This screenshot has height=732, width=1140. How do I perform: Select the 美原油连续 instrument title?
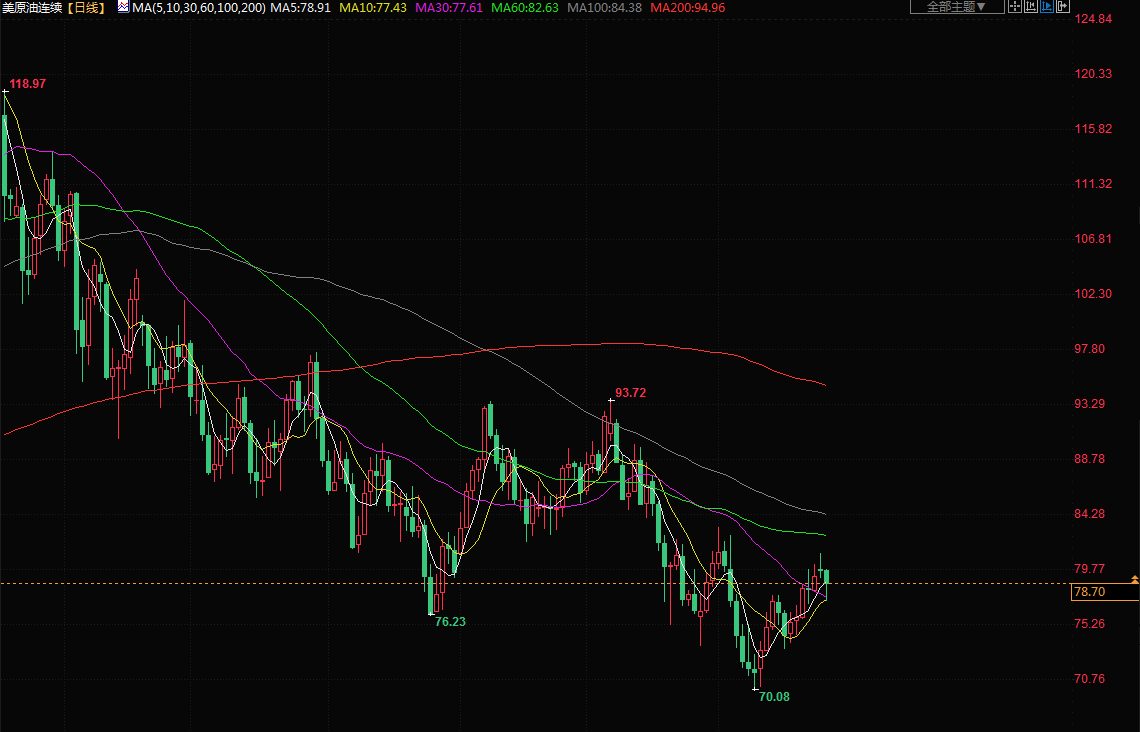click(33, 8)
